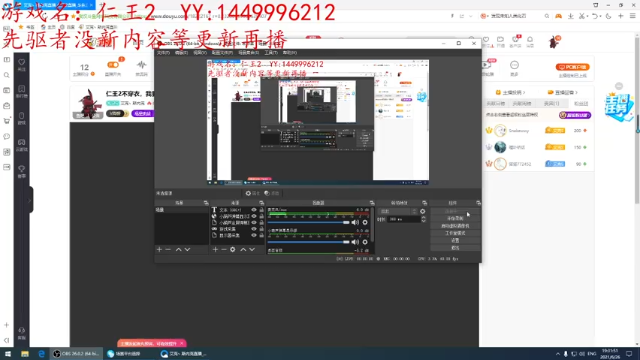
Task: Pop out the Audio Mixer dock panel
Action: [372, 203]
